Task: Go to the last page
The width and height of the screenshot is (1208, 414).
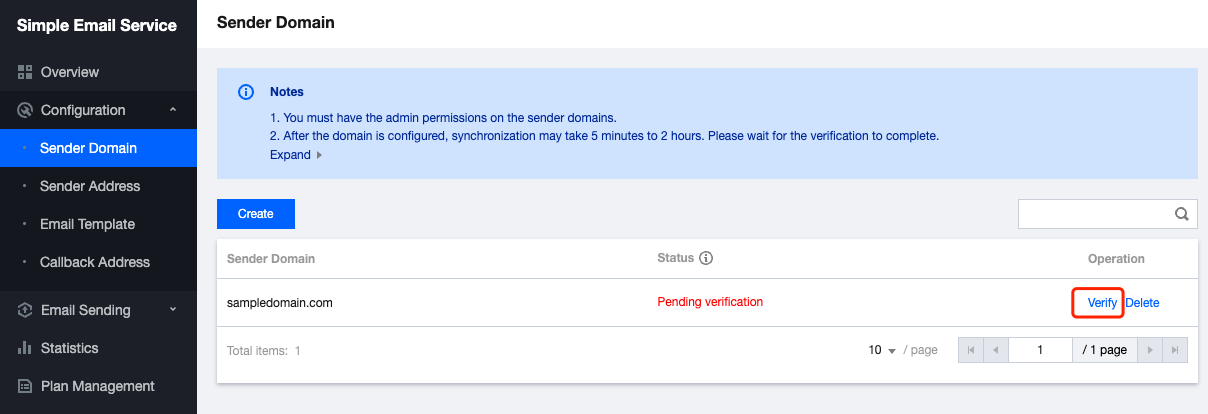Action: coord(1176,350)
